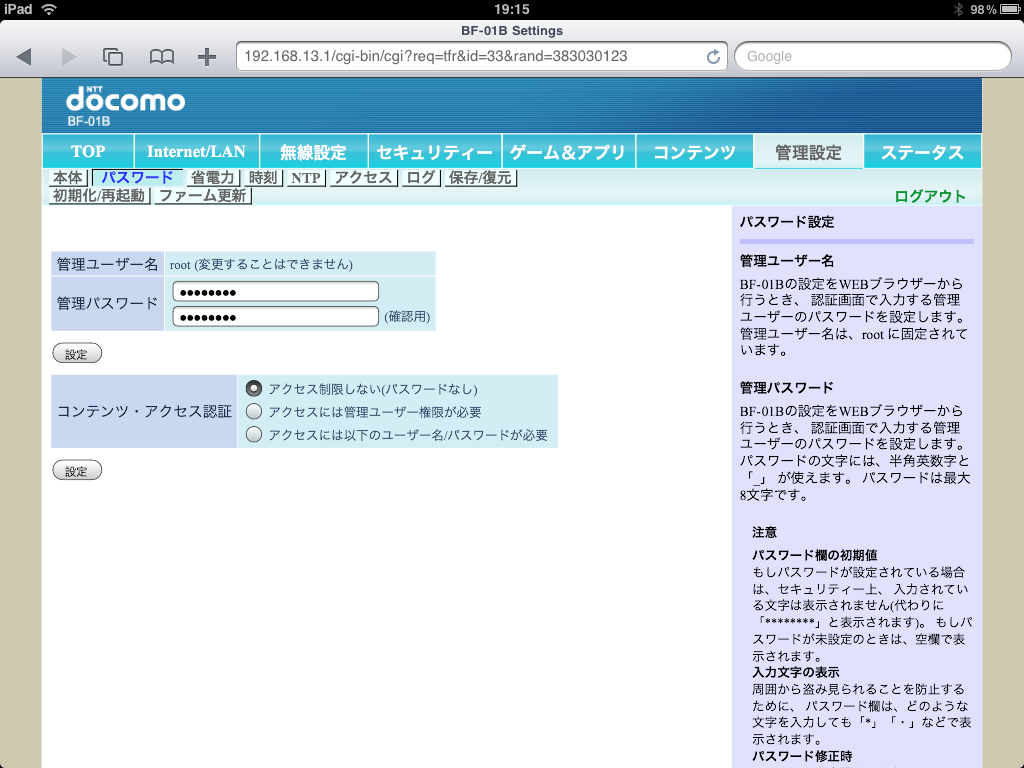
Task: Open the ゲーム&アプリ tab
Action: tap(568, 152)
